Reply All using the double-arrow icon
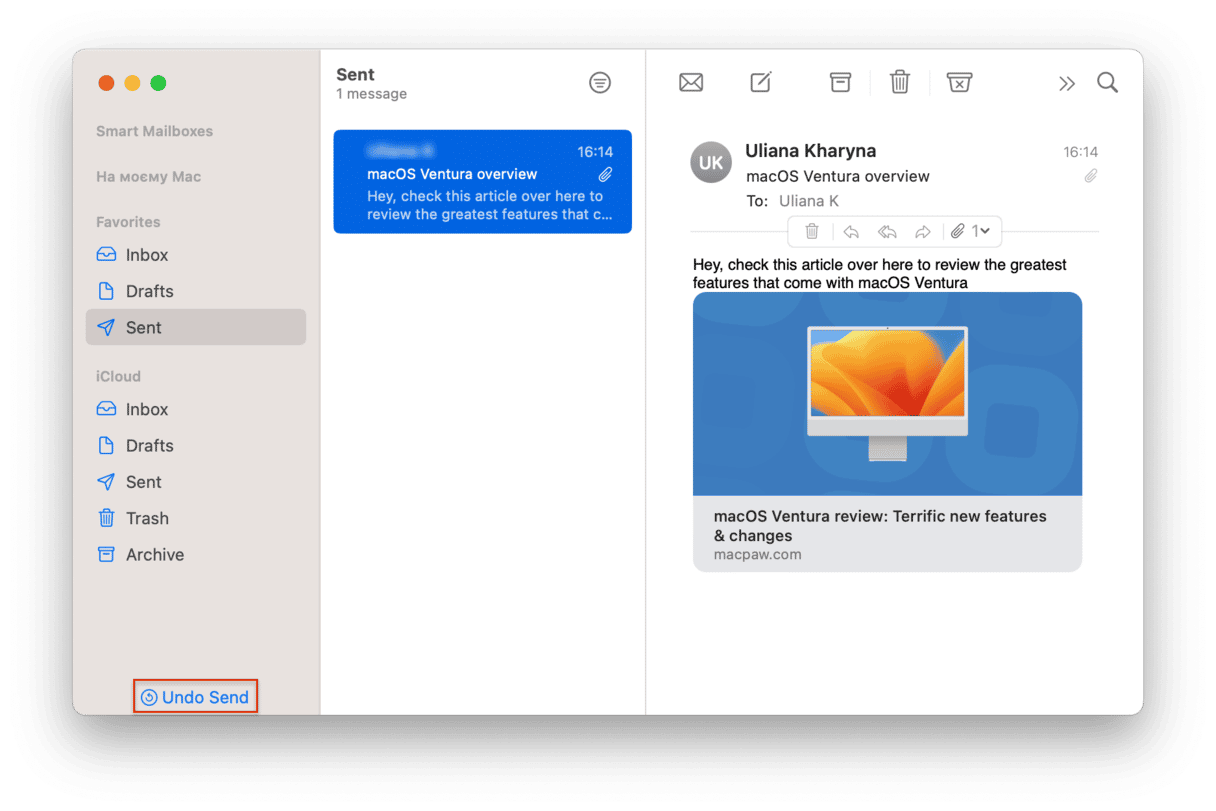 887,231
